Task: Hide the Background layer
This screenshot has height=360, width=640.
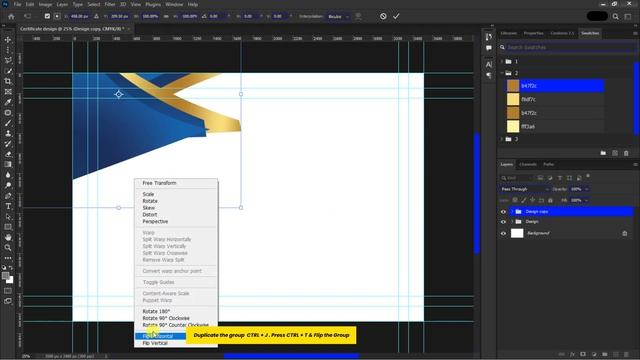Action: pyautogui.click(x=503, y=233)
